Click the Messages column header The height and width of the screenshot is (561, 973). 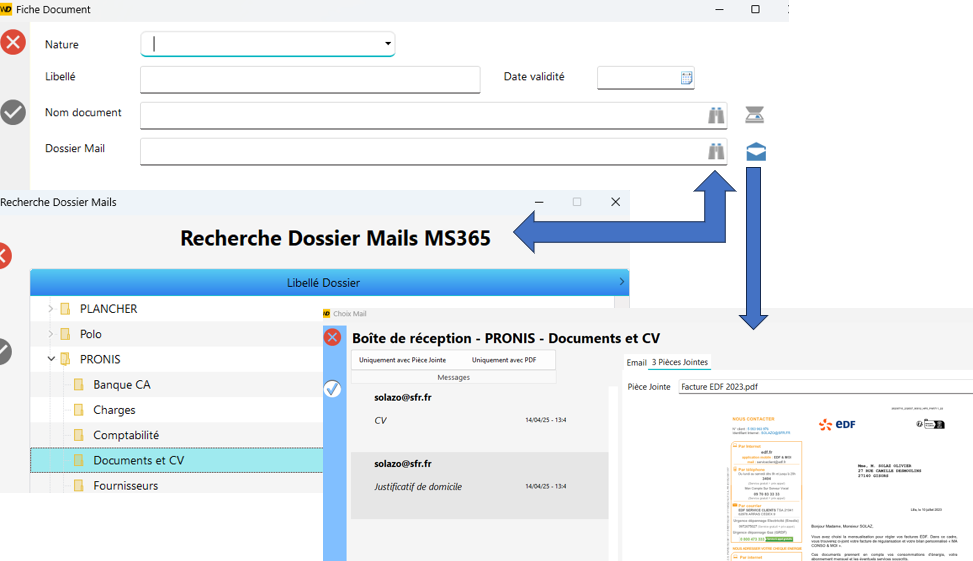(454, 377)
